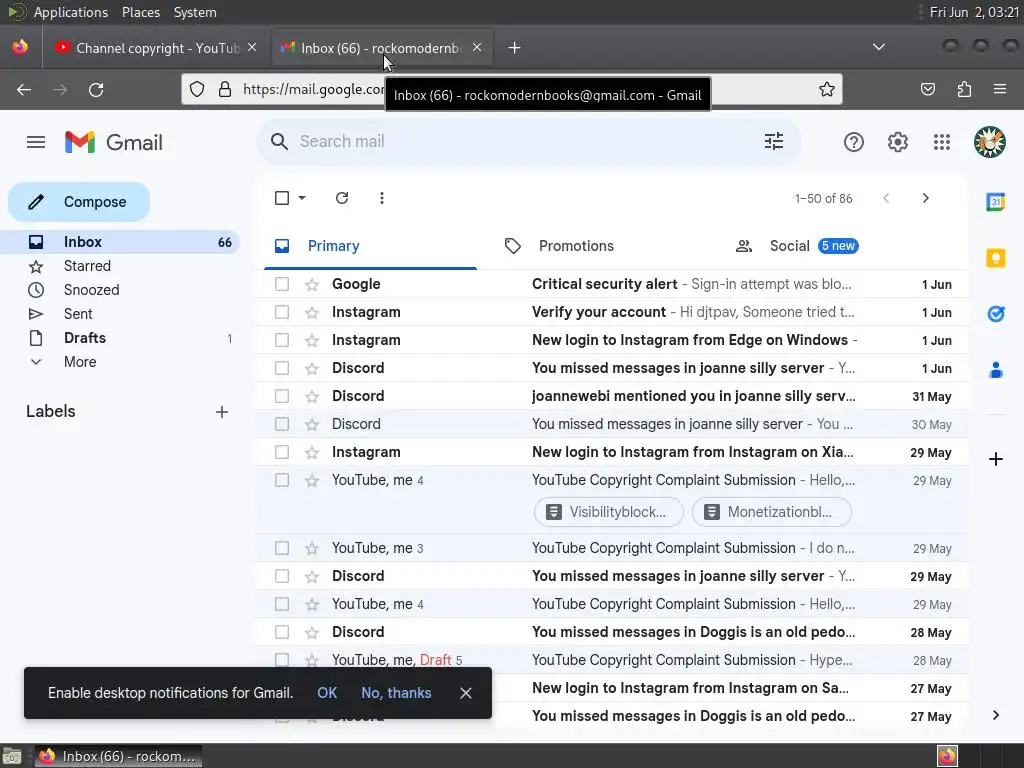This screenshot has height=768, width=1024.
Task: Compose a new email
Action: tap(79, 202)
